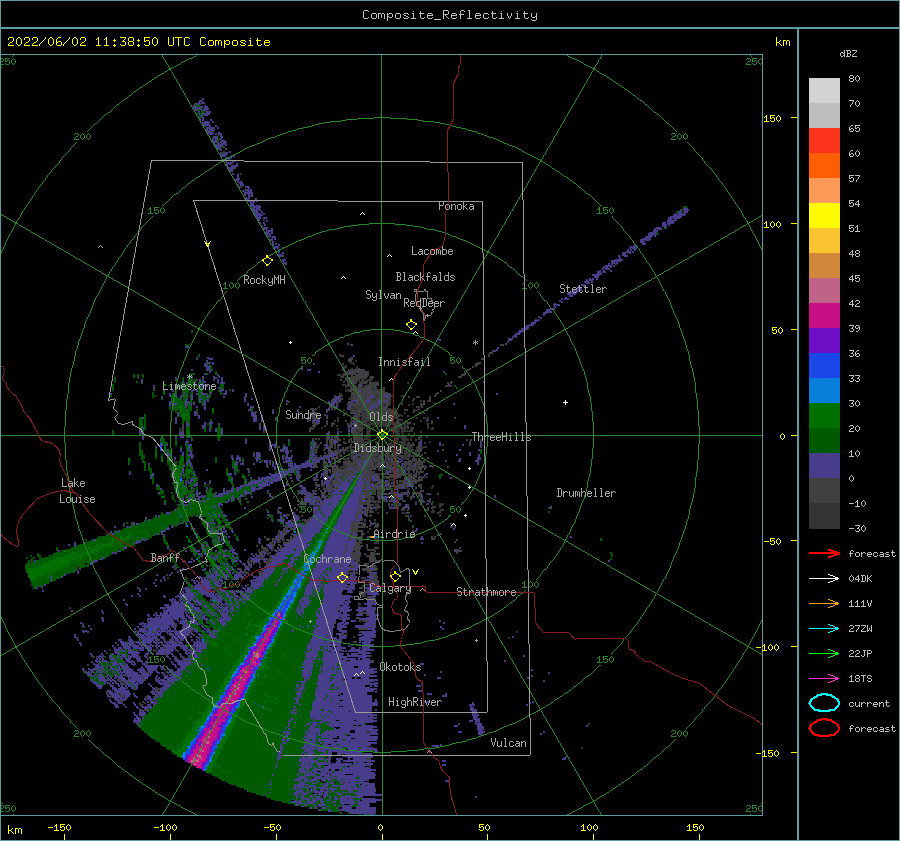This screenshot has width=900, height=841.
Task: Select the Olds label
Action: [381, 417]
